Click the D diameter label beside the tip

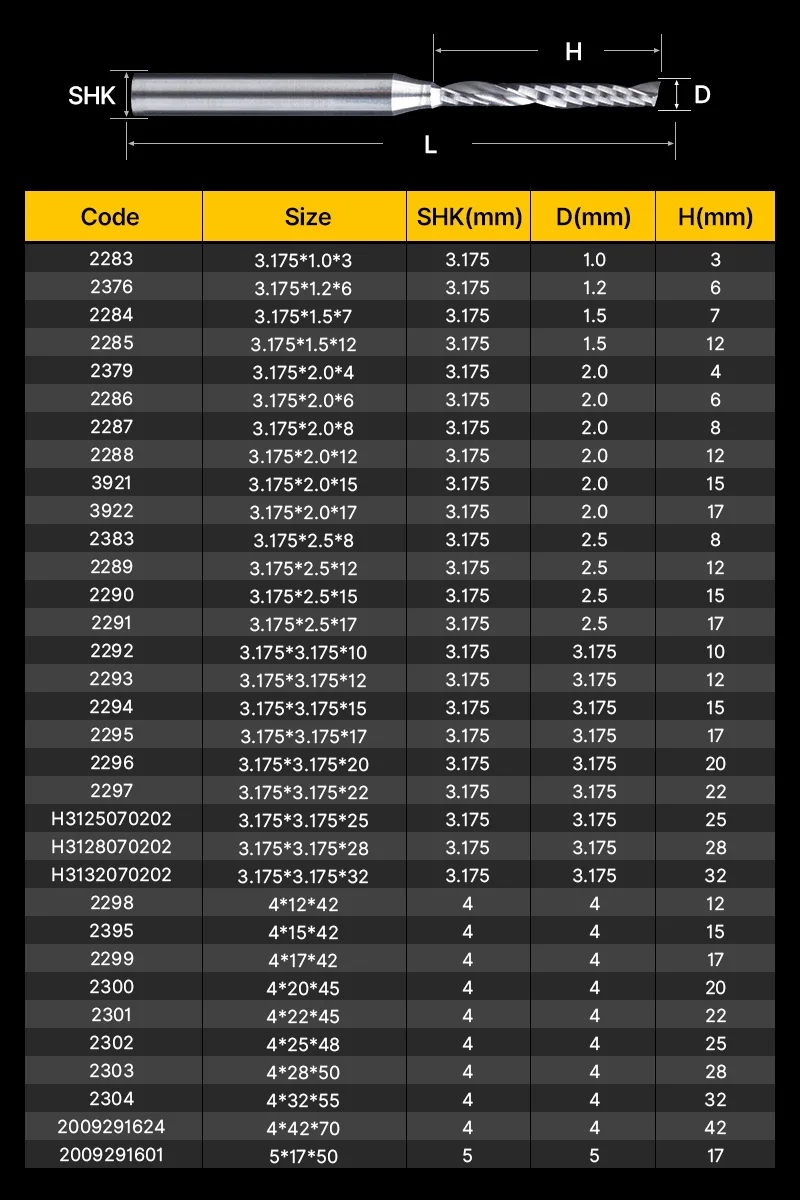[702, 95]
